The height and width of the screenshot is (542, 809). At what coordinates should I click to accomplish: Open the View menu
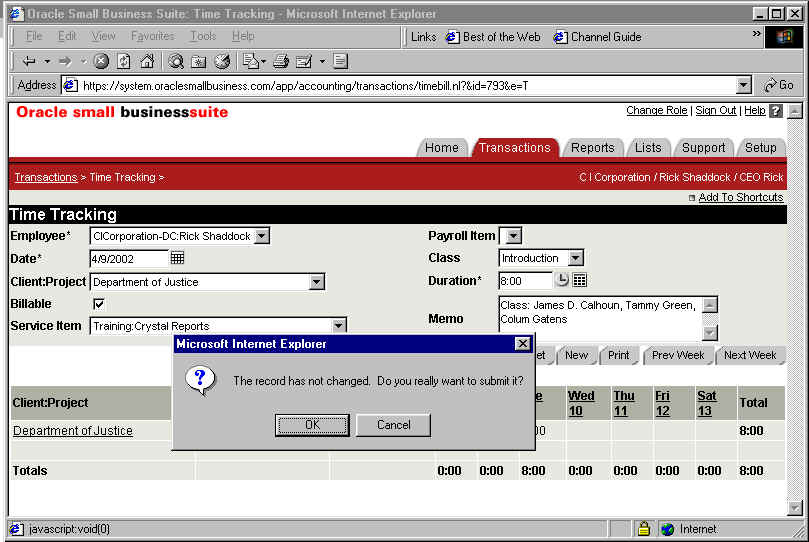click(x=103, y=36)
